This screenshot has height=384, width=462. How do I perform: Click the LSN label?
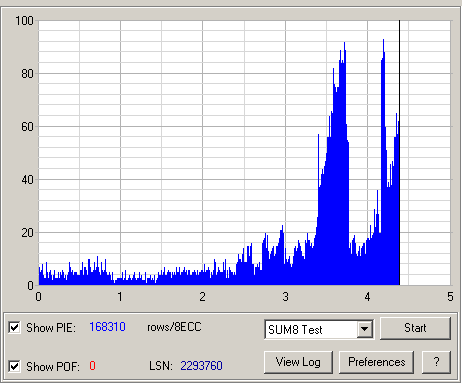(x=161, y=366)
